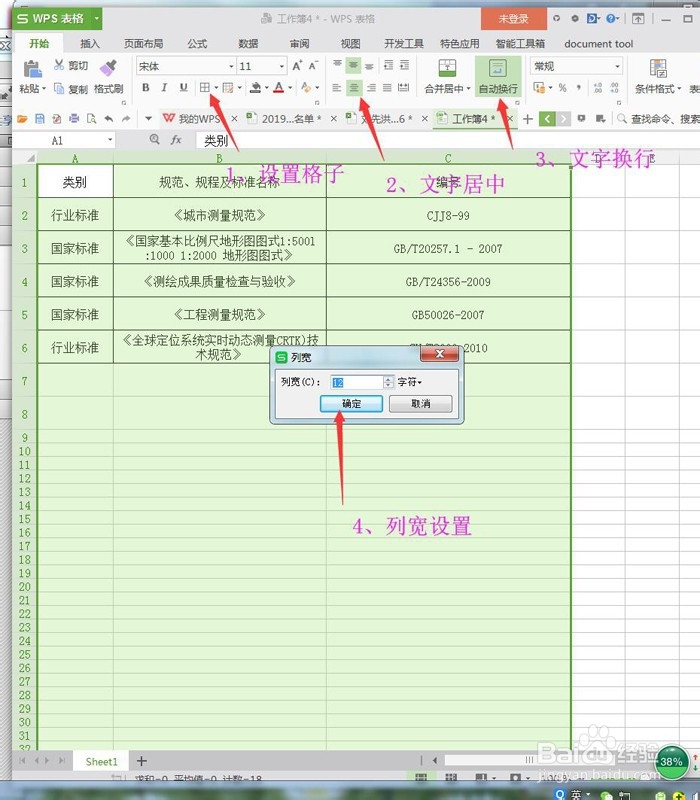Viewport: 700px width, 800px height.
Task: Decrease font size with A- icon
Action: (313, 65)
